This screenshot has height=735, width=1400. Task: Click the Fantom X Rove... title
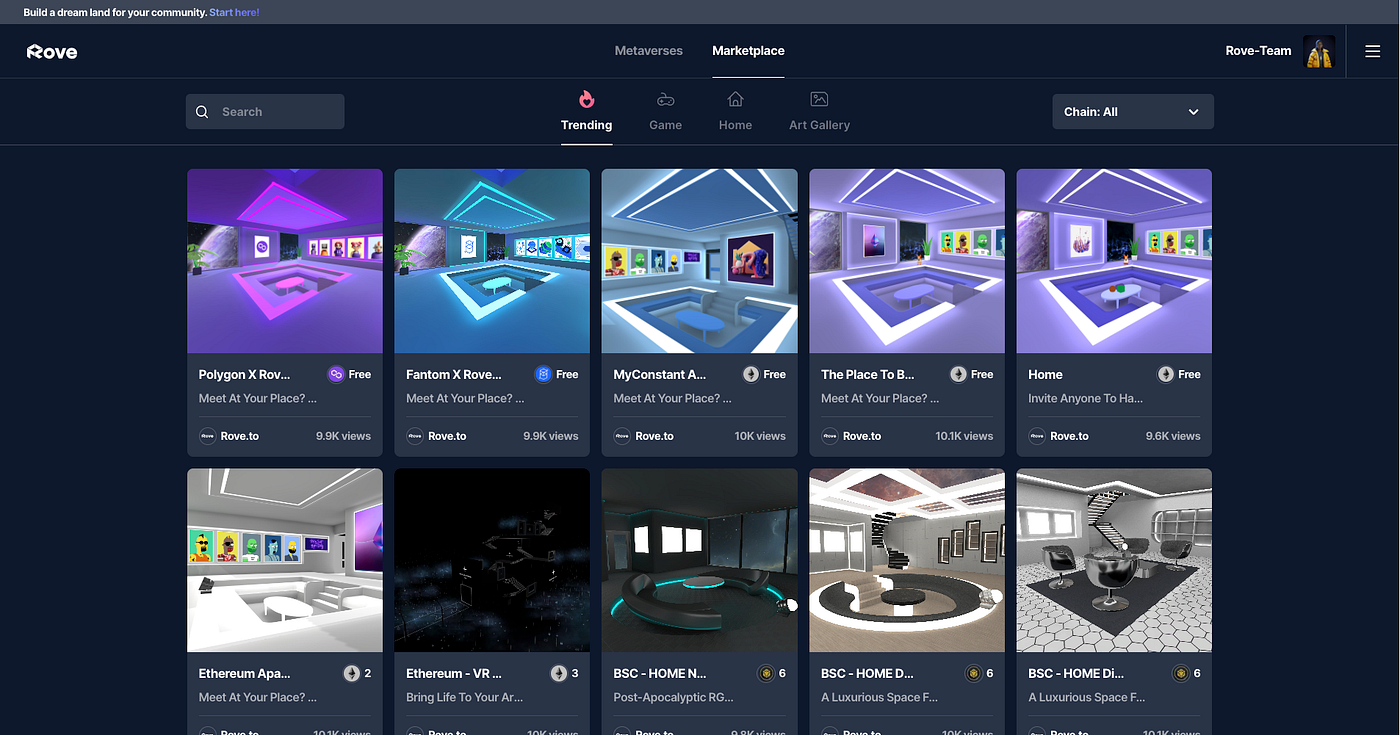click(454, 374)
